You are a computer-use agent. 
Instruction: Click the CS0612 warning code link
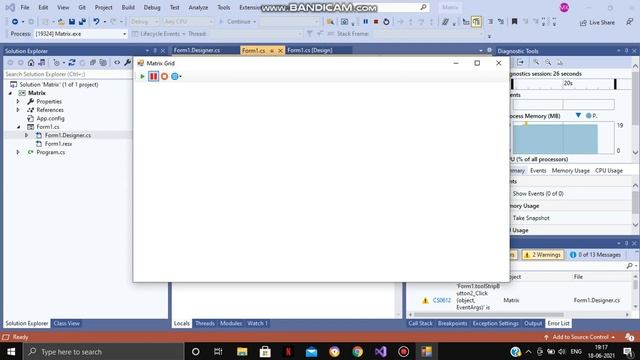click(x=442, y=300)
